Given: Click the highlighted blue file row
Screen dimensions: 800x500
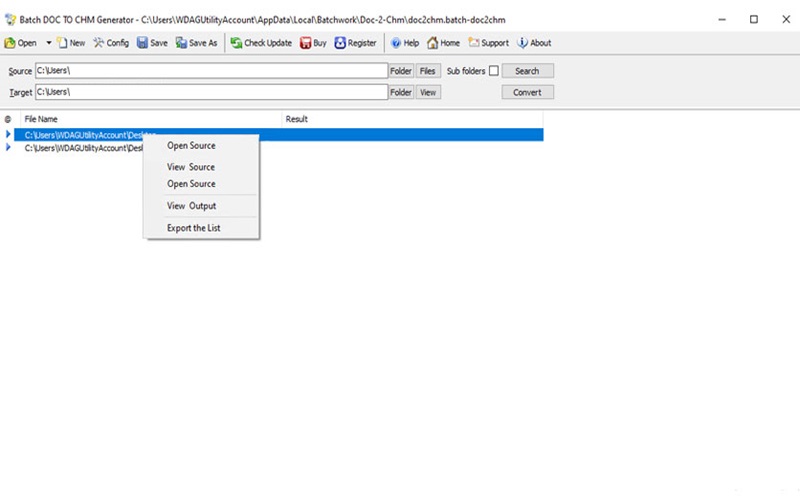Looking at the screenshot, I should [x=279, y=135].
